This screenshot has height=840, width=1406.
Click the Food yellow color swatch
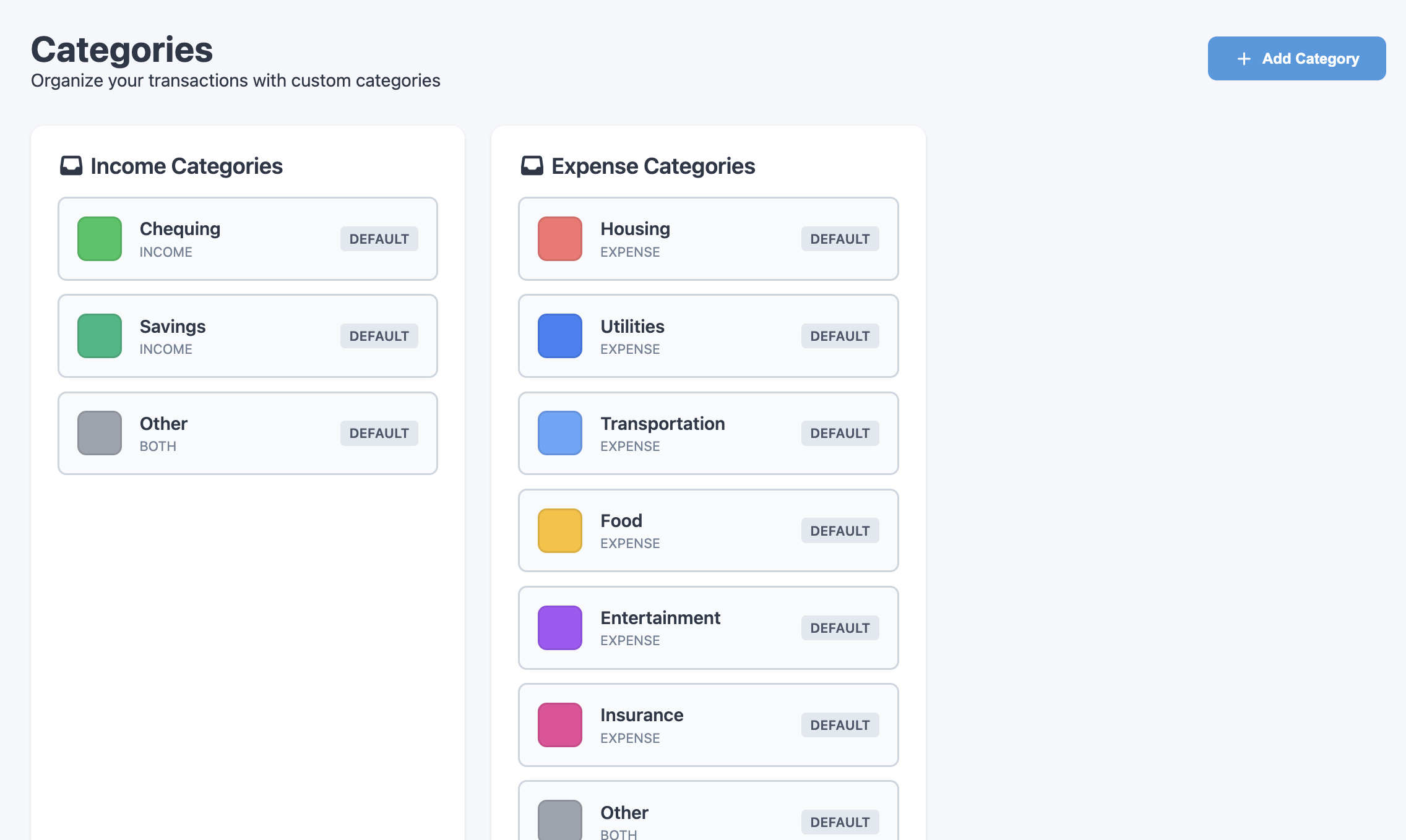coord(560,530)
